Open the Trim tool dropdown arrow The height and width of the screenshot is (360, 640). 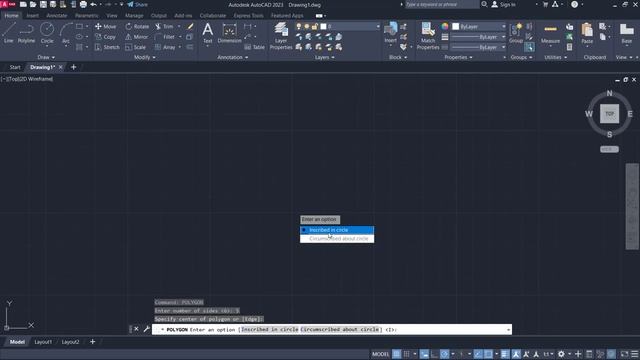tap(179, 27)
